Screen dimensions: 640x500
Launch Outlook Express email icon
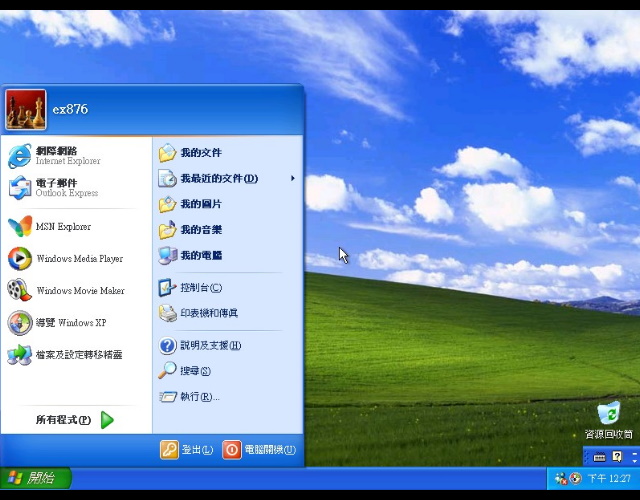coord(20,187)
